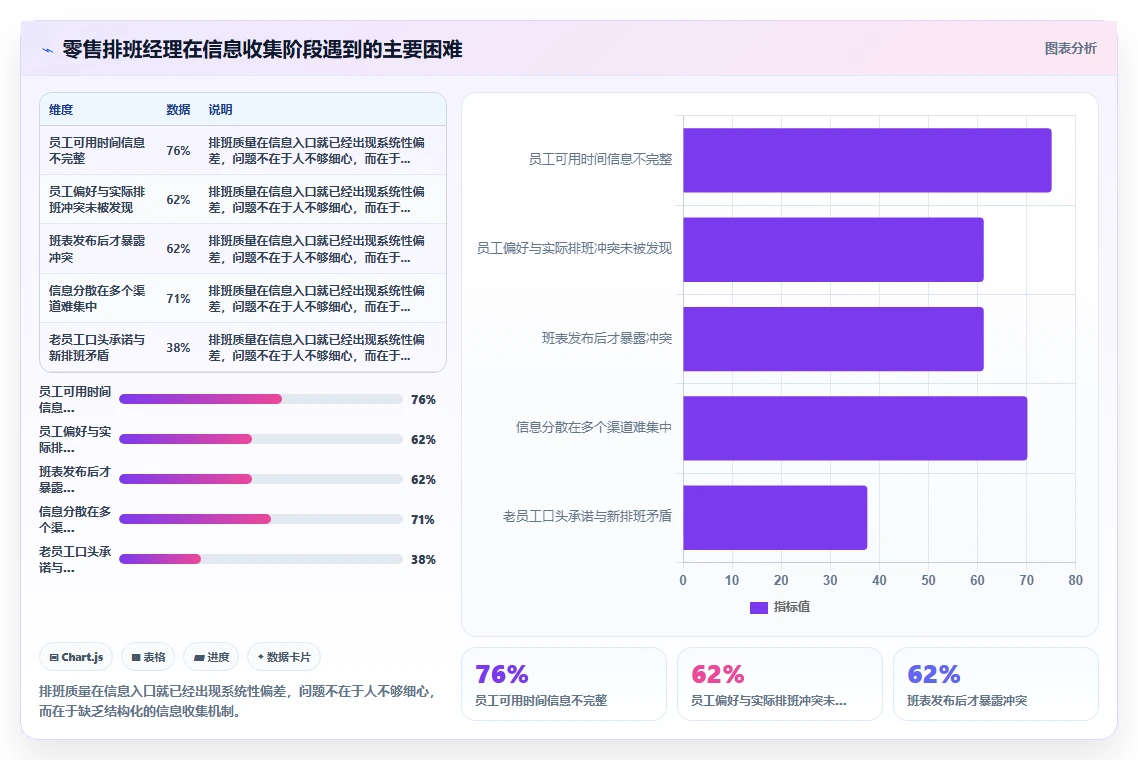Click 62% in the 班表发布后才暴露冲突 table row
Image resolution: width=1138 pixels, height=760 pixels.
point(179,249)
